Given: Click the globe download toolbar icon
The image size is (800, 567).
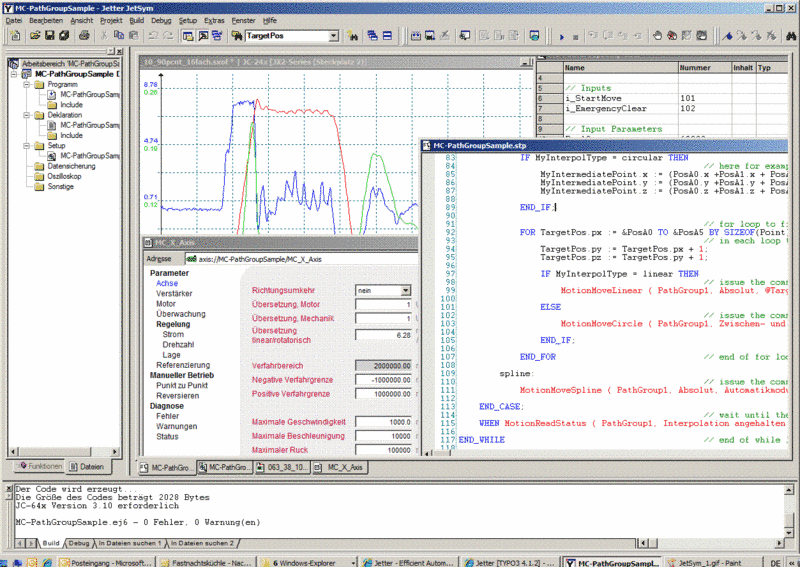Looking at the screenshot, I should pos(534,36).
